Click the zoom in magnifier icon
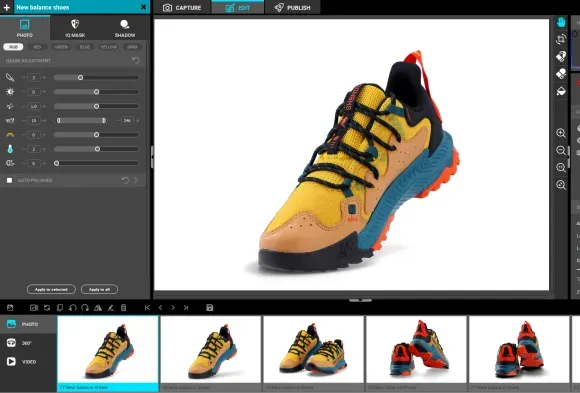The height and width of the screenshot is (393, 580). point(561,133)
